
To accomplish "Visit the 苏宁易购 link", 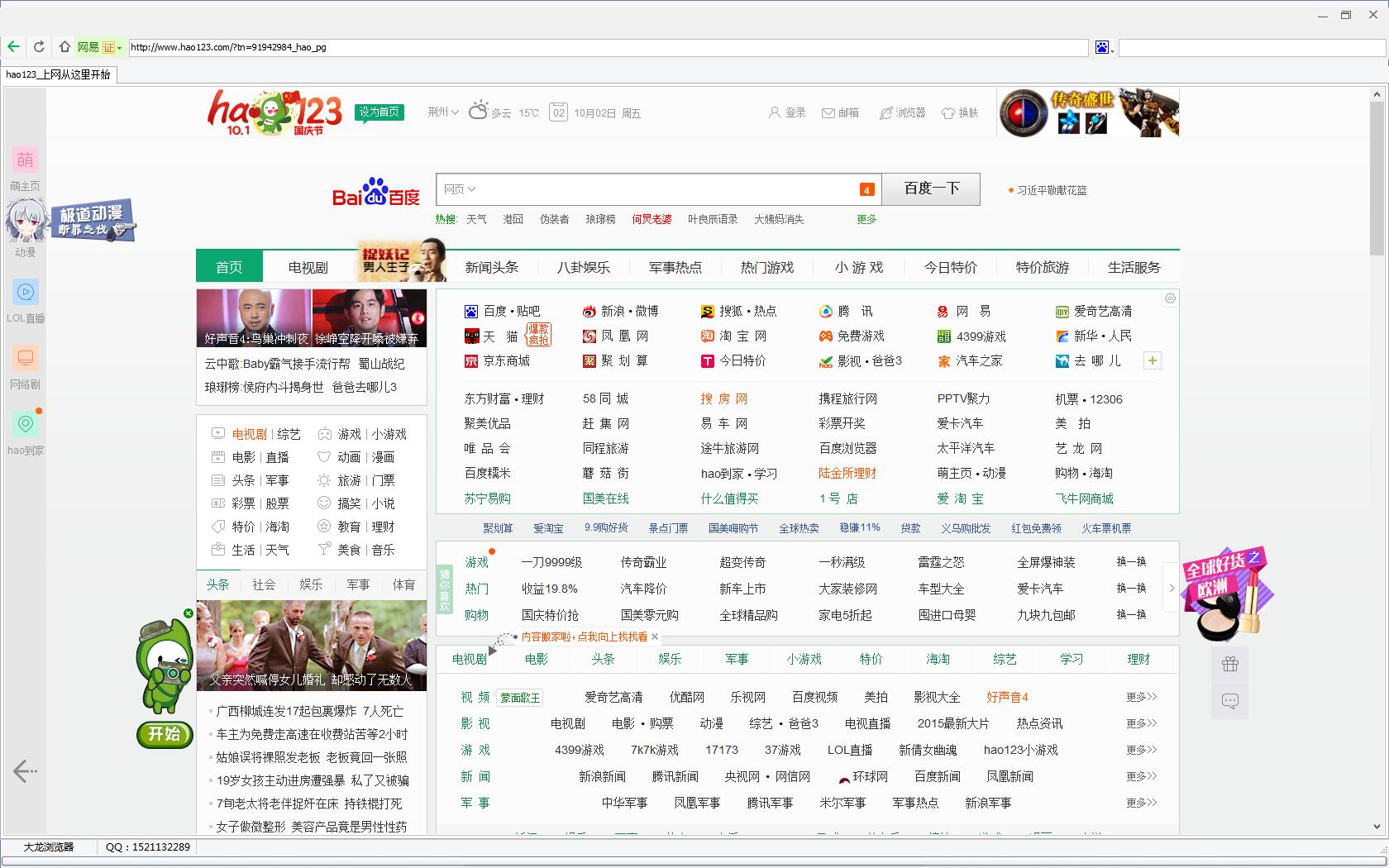I will click(488, 498).
